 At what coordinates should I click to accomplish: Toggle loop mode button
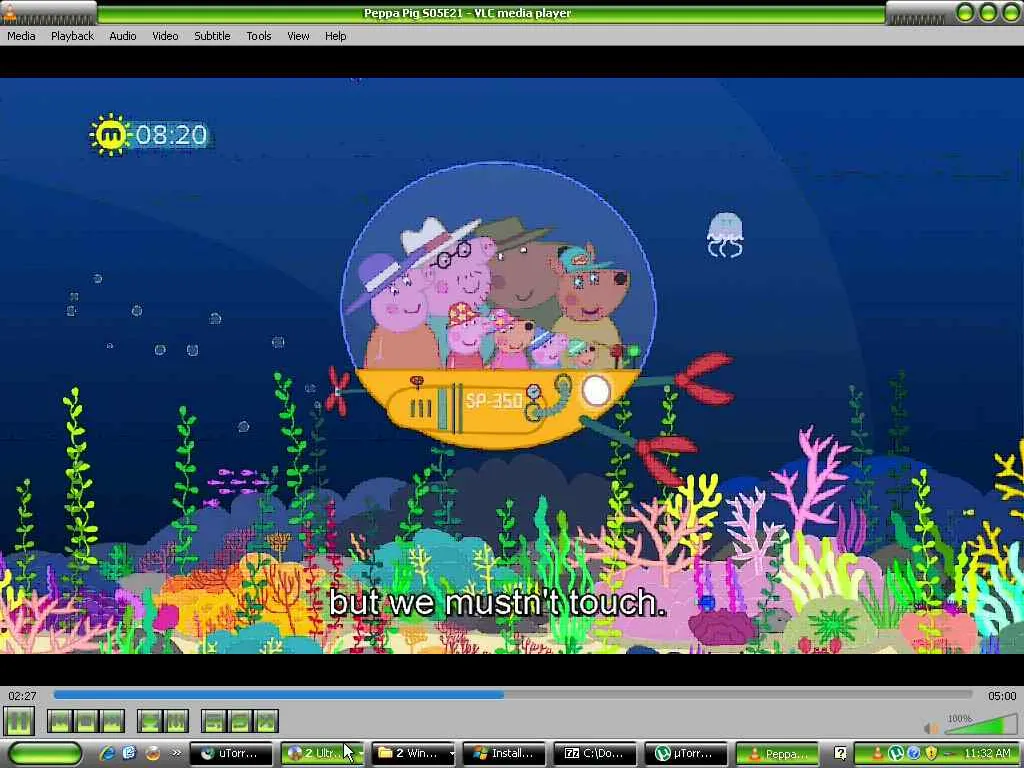point(240,722)
